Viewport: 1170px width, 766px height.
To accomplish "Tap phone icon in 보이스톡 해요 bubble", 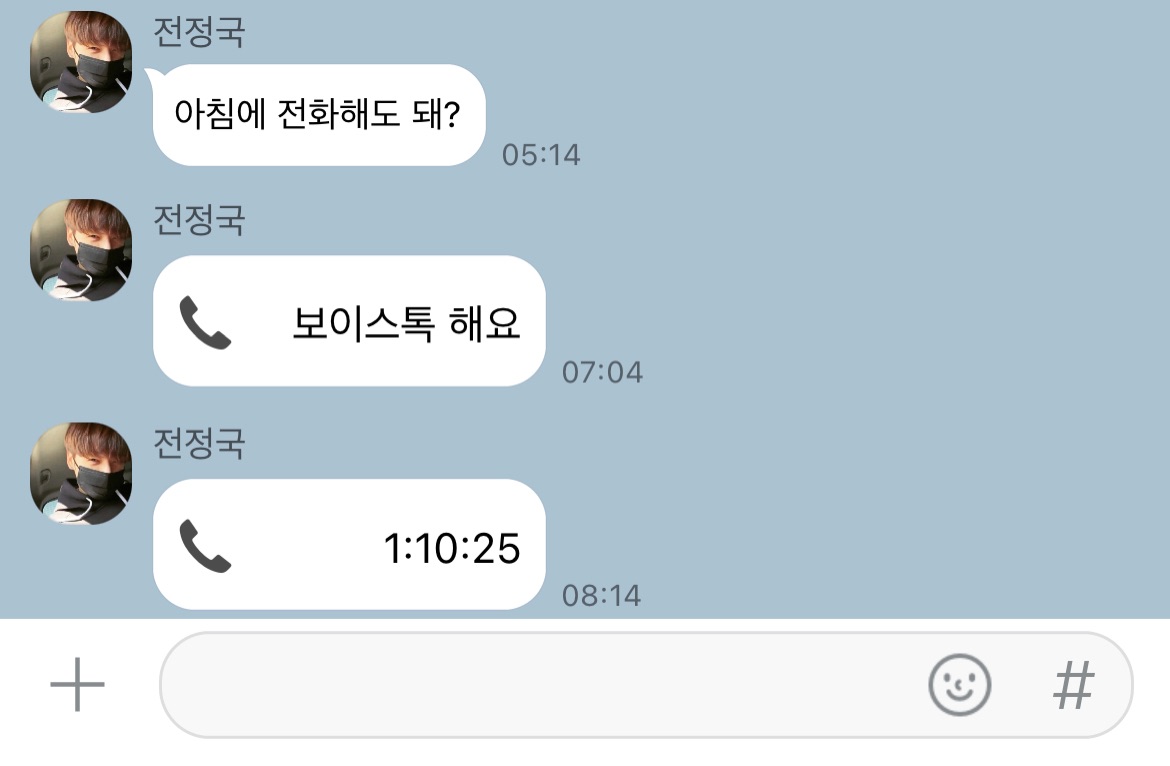I will (x=205, y=322).
